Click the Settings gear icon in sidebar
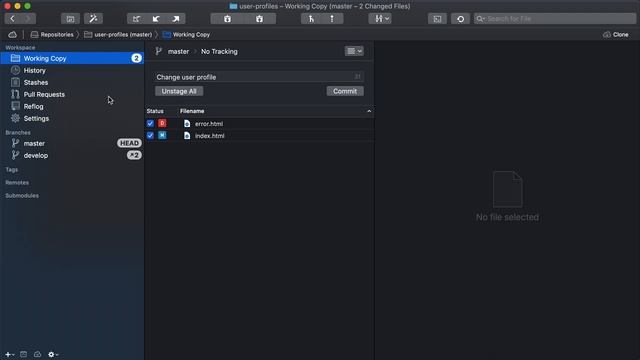Viewport: 640px width, 360px height. [16, 118]
